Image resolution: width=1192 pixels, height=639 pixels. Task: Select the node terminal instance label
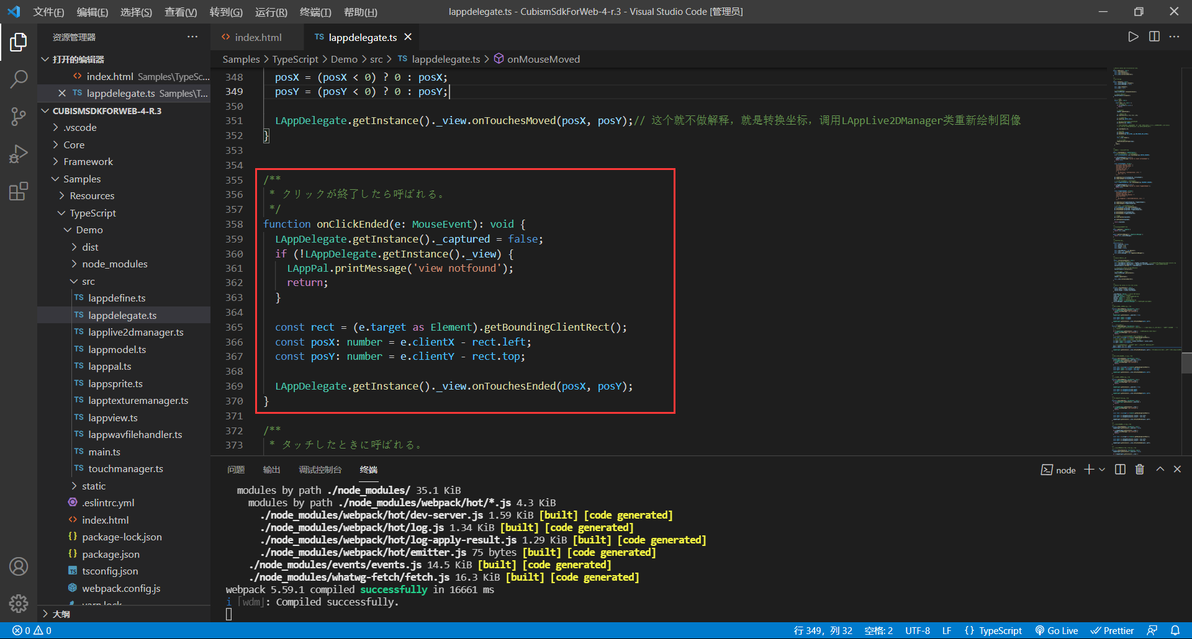(1058, 470)
